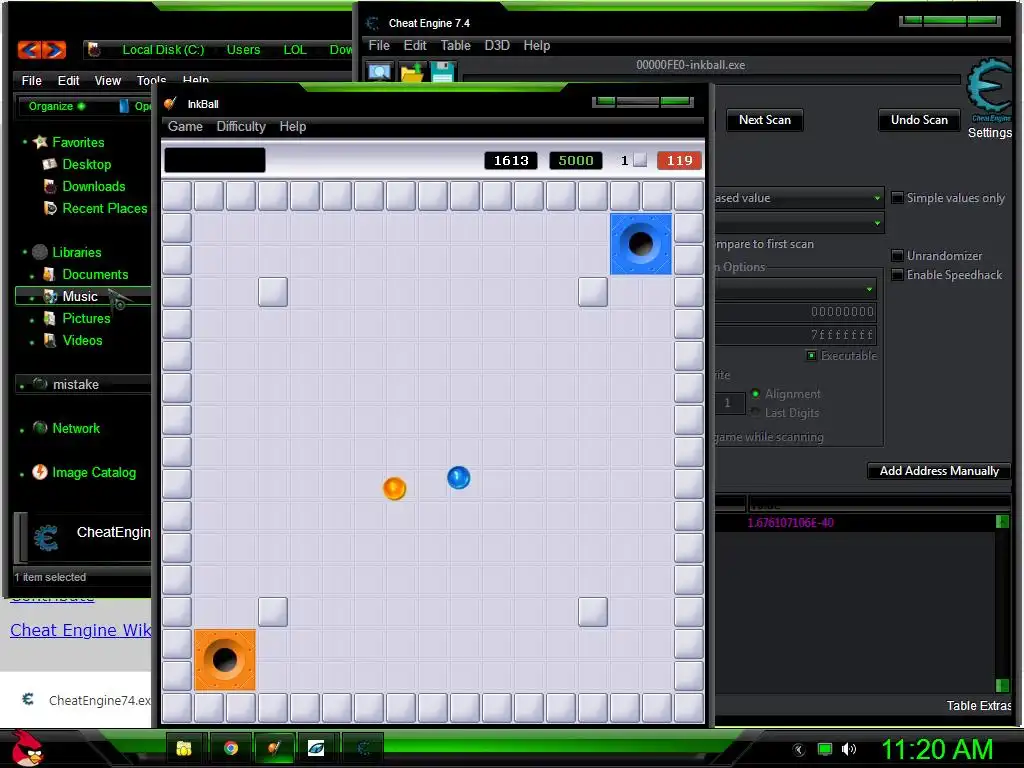Expand the Documents library node
The height and width of the screenshot is (768, 1024).
31,275
